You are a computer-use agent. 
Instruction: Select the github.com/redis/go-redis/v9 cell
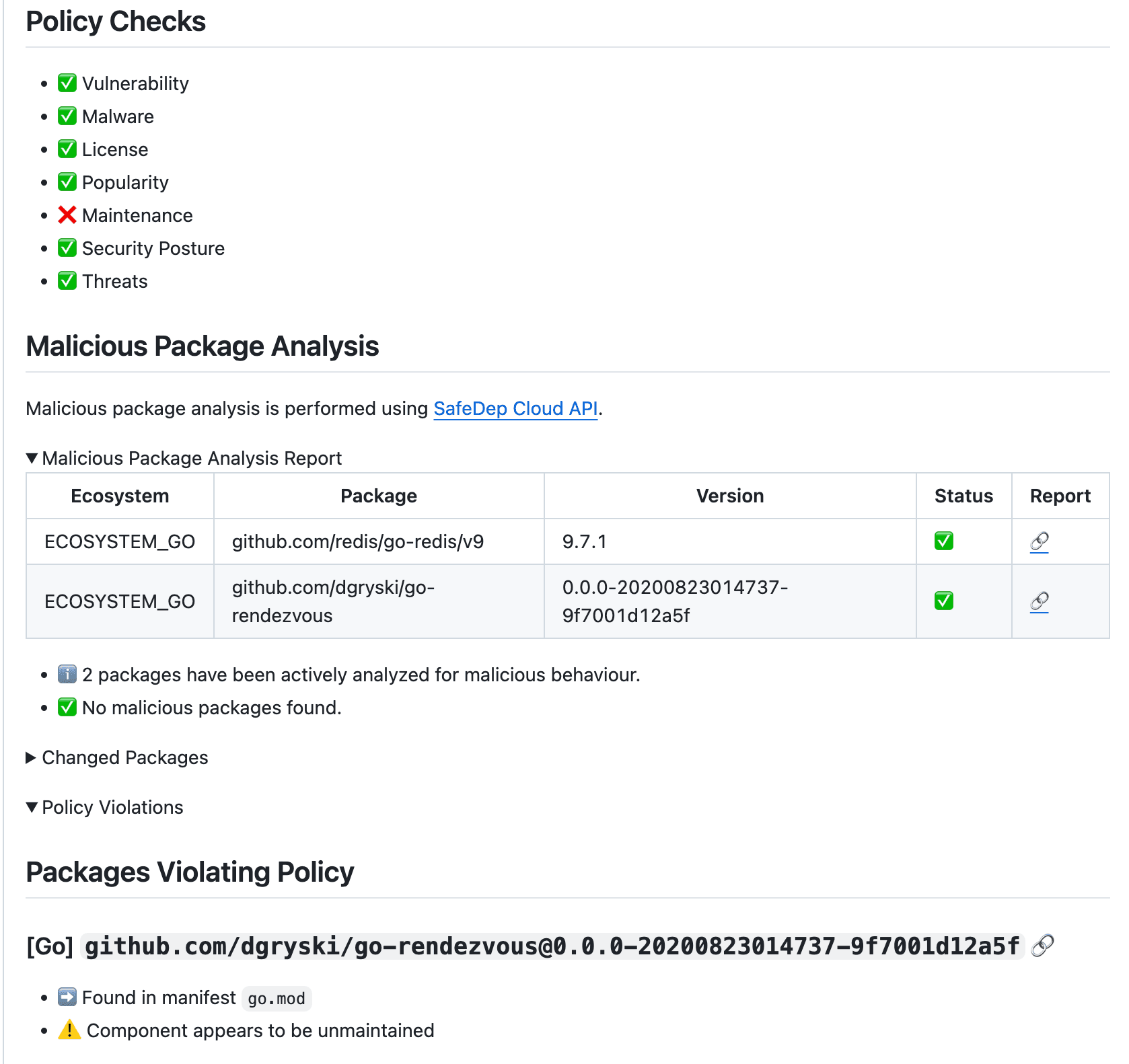pos(379,541)
